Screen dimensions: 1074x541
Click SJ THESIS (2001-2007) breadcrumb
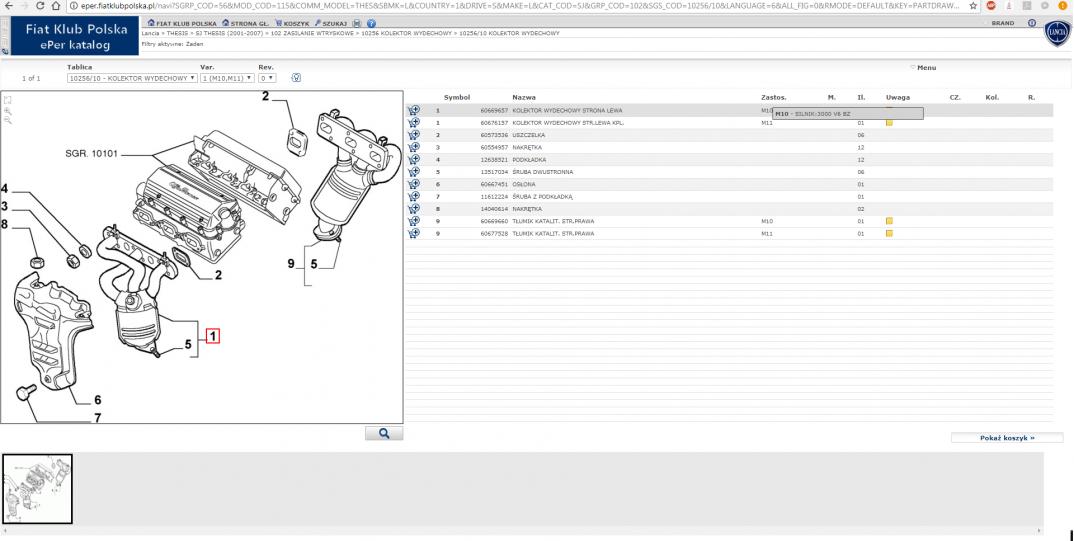pyautogui.click(x=231, y=33)
